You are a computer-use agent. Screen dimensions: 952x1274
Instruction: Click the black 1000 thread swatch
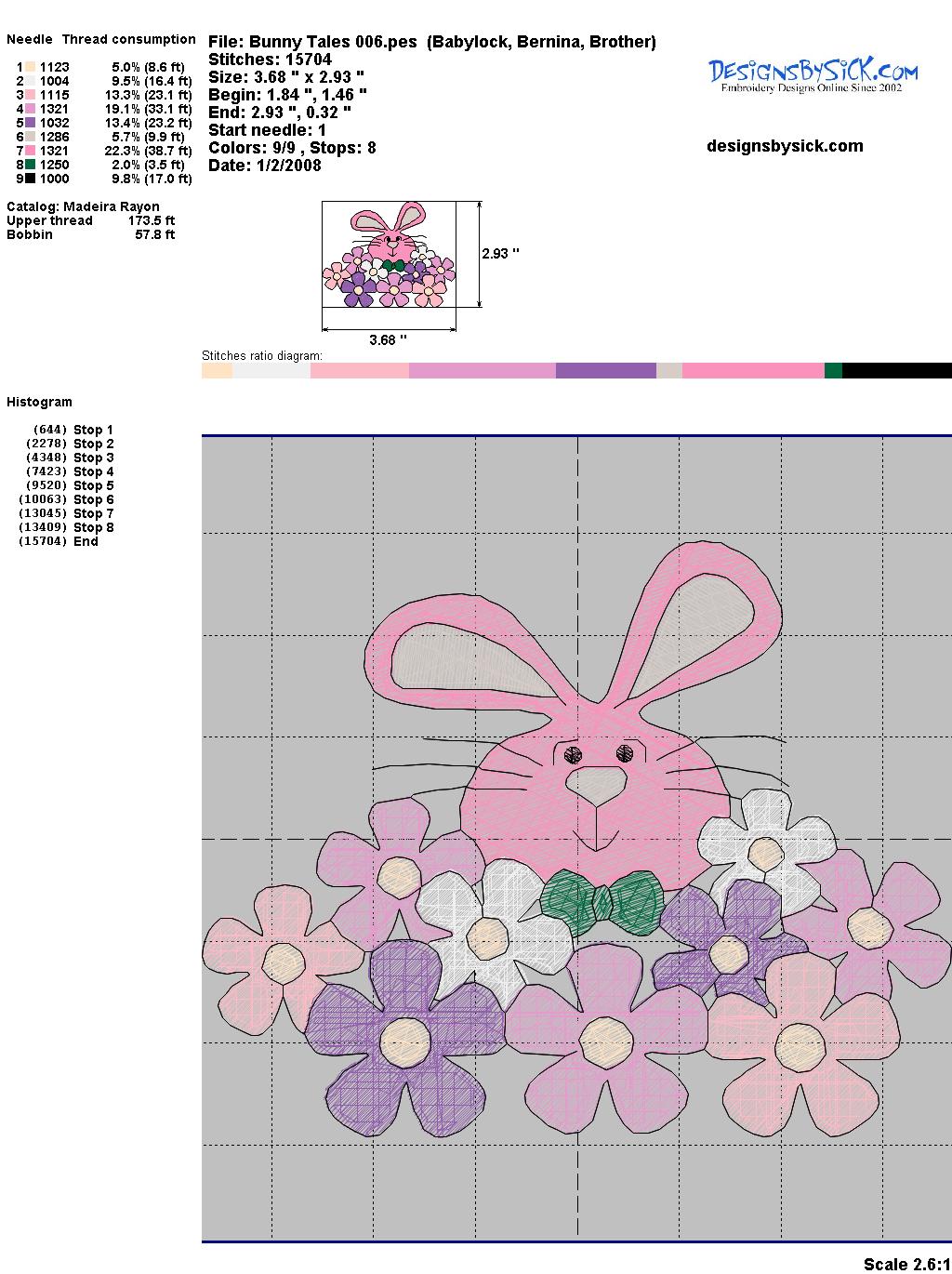coord(31,179)
